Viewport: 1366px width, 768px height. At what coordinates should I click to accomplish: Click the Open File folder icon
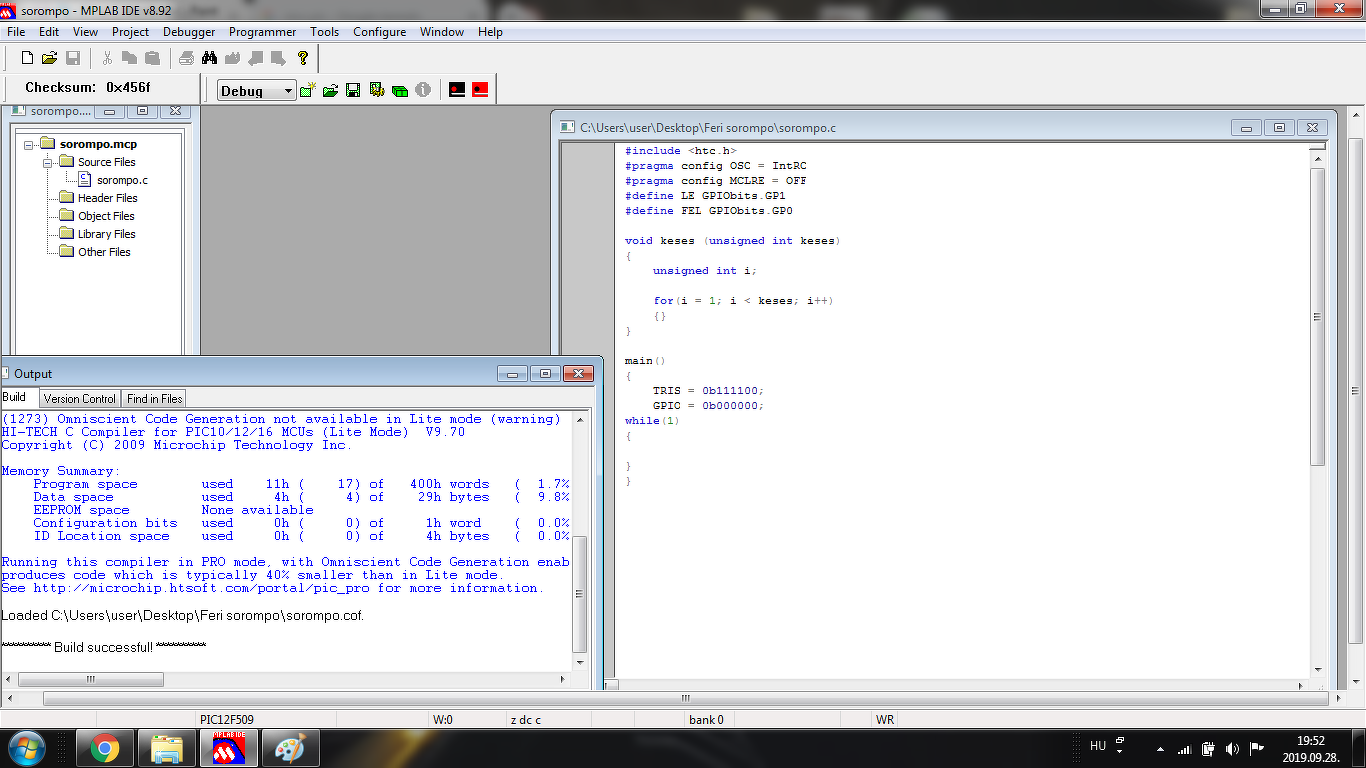pyautogui.click(x=49, y=58)
